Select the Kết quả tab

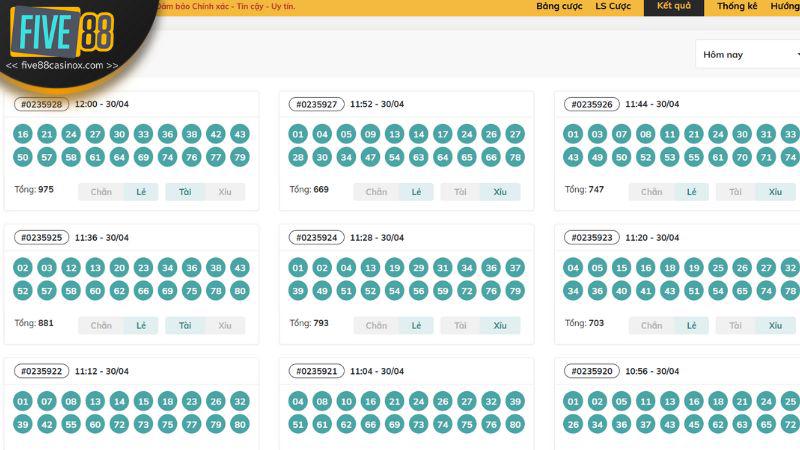[x=673, y=7]
